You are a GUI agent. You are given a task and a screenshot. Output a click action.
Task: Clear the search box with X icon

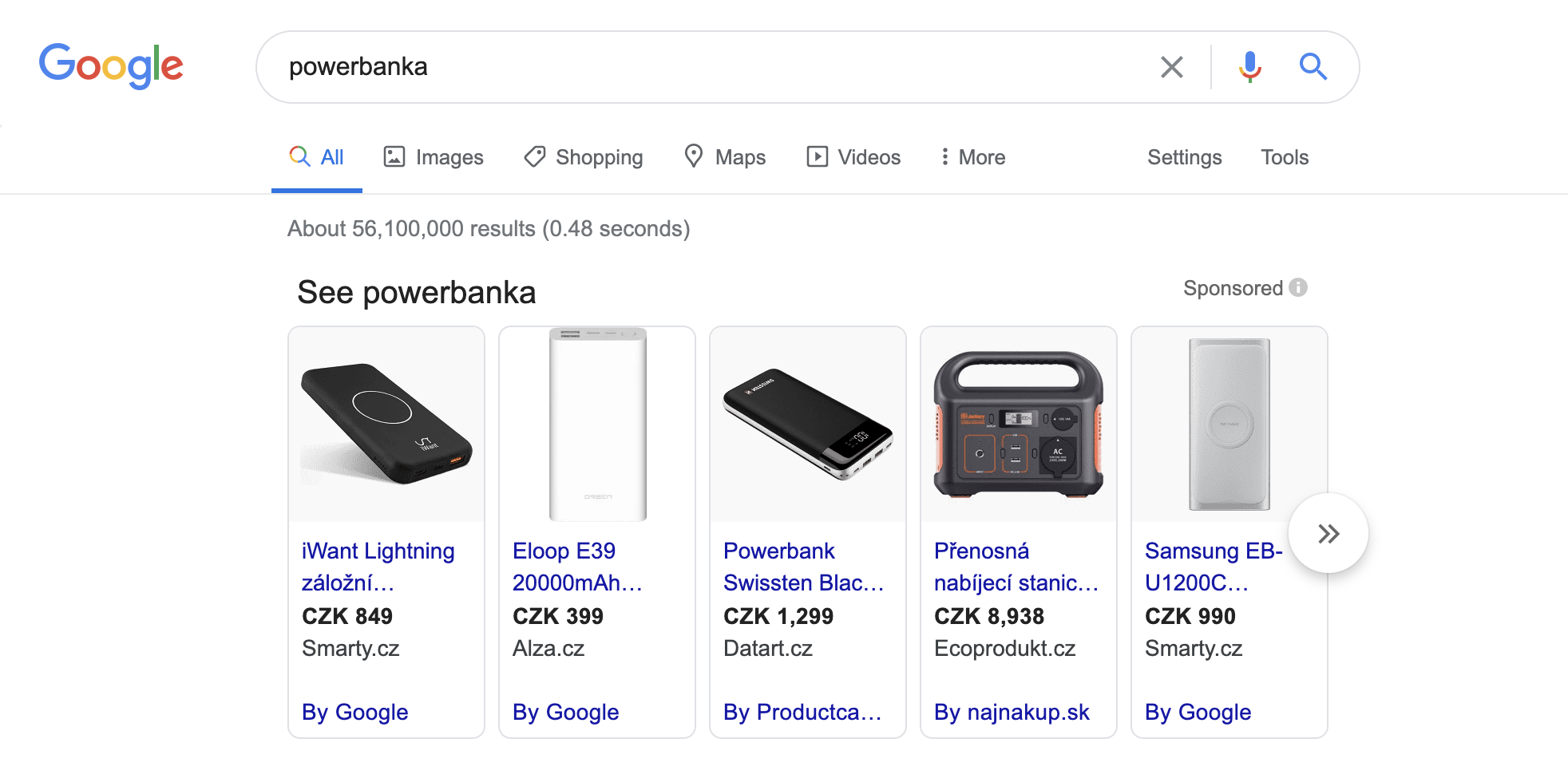tap(1171, 67)
